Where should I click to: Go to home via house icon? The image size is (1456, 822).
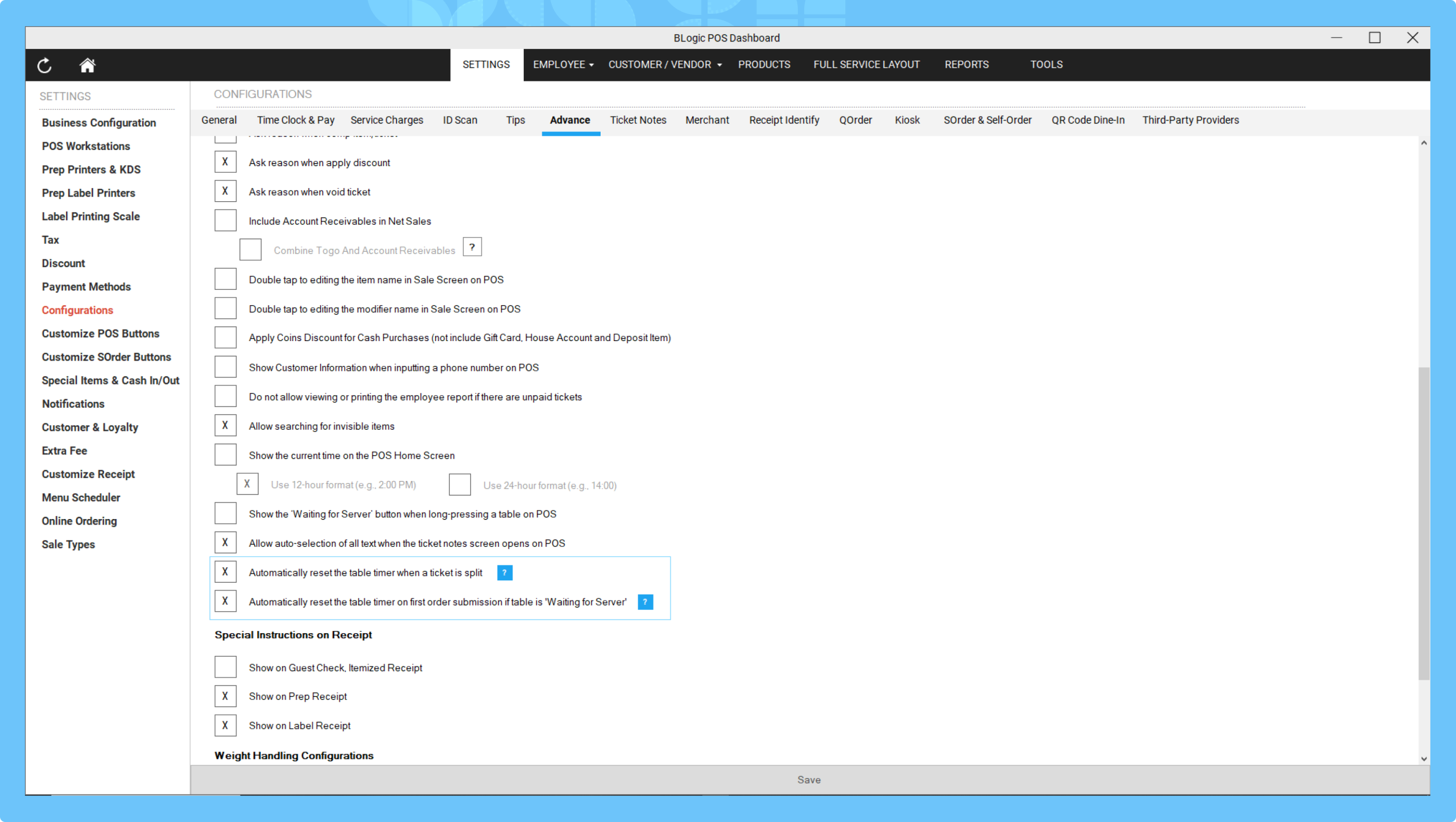coord(87,65)
